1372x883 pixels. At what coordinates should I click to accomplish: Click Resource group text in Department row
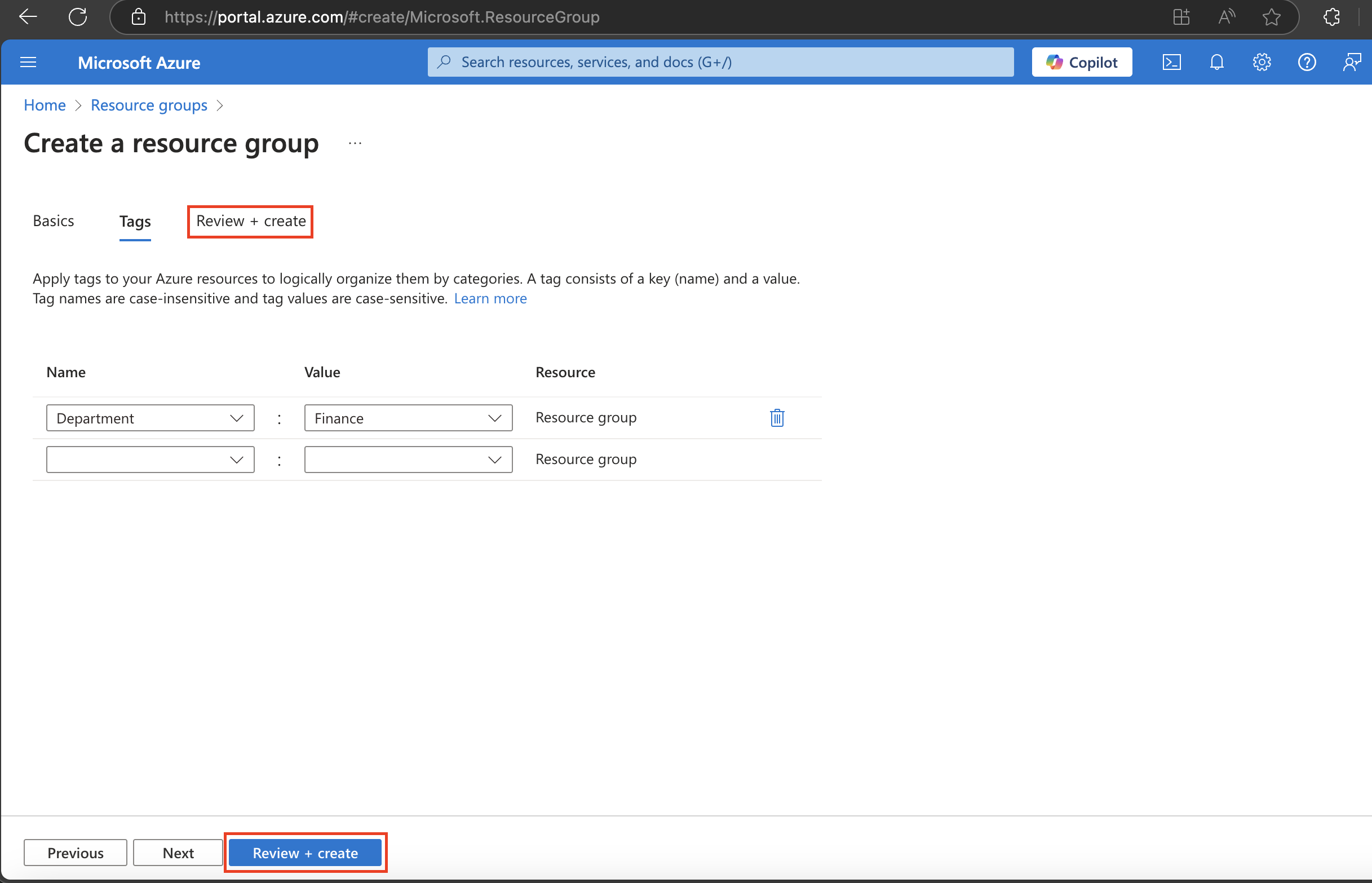tap(586, 417)
